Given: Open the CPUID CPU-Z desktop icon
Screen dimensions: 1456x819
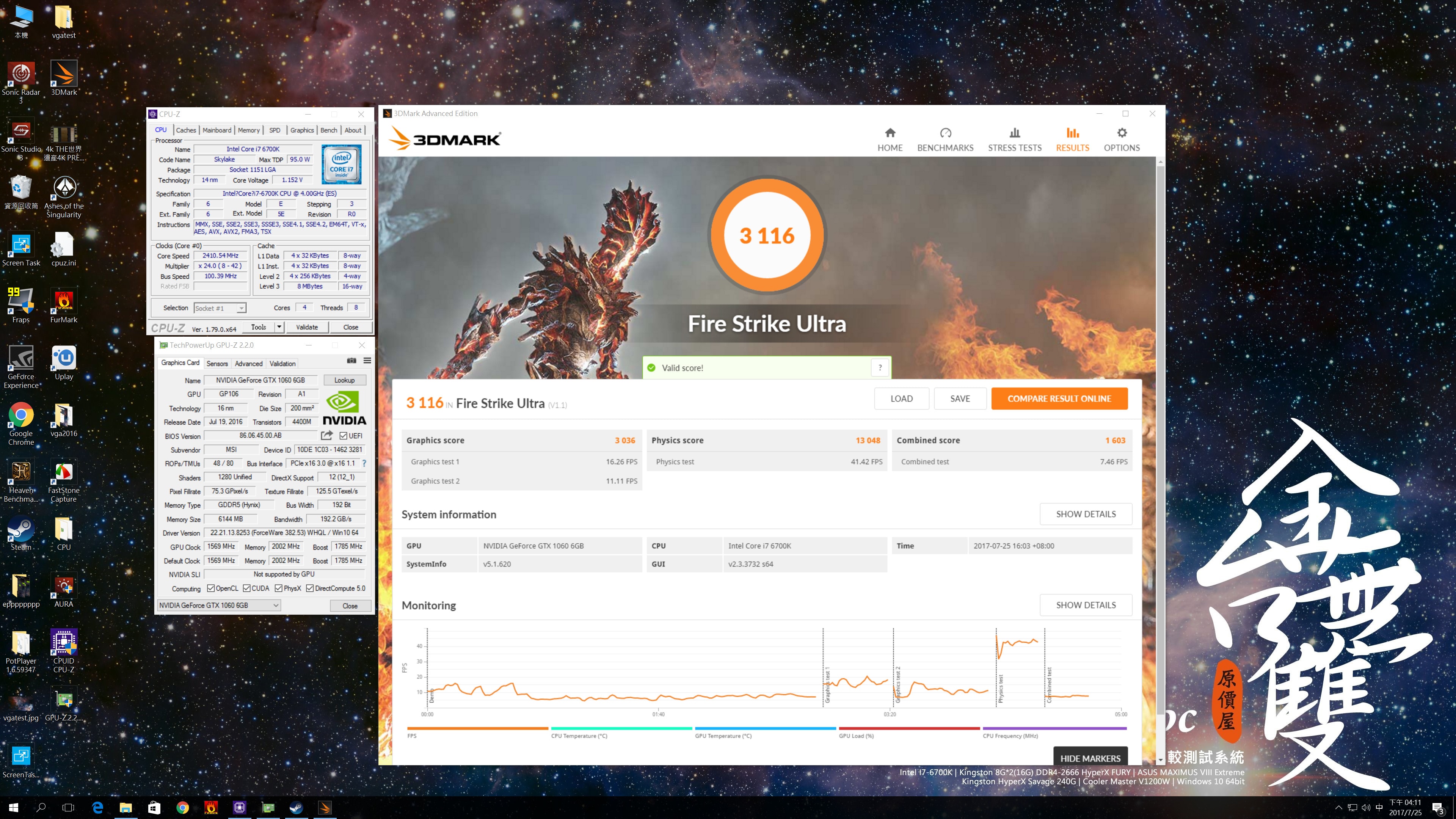Looking at the screenshot, I should 64,651.
